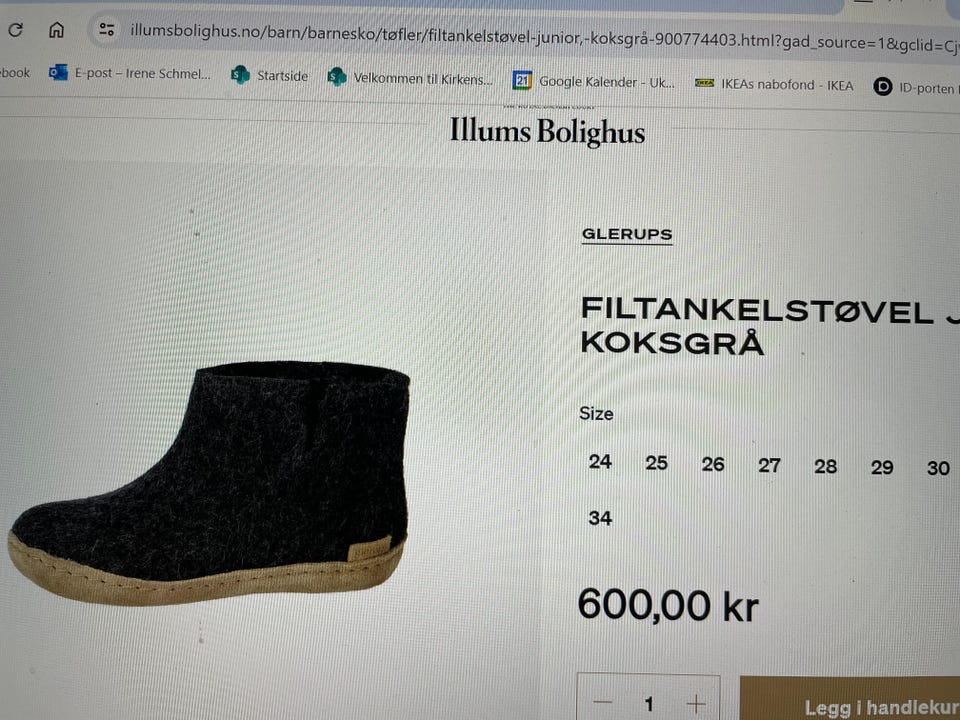The image size is (960, 720).
Task: Open site information icon in address bar
Action: click(x=107, y=29)
